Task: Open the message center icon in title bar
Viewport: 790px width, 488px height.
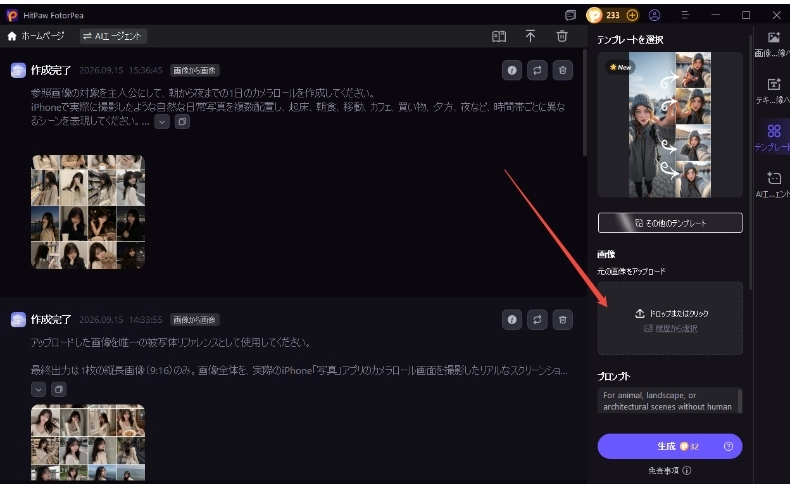Action: [x=570, y=15]
